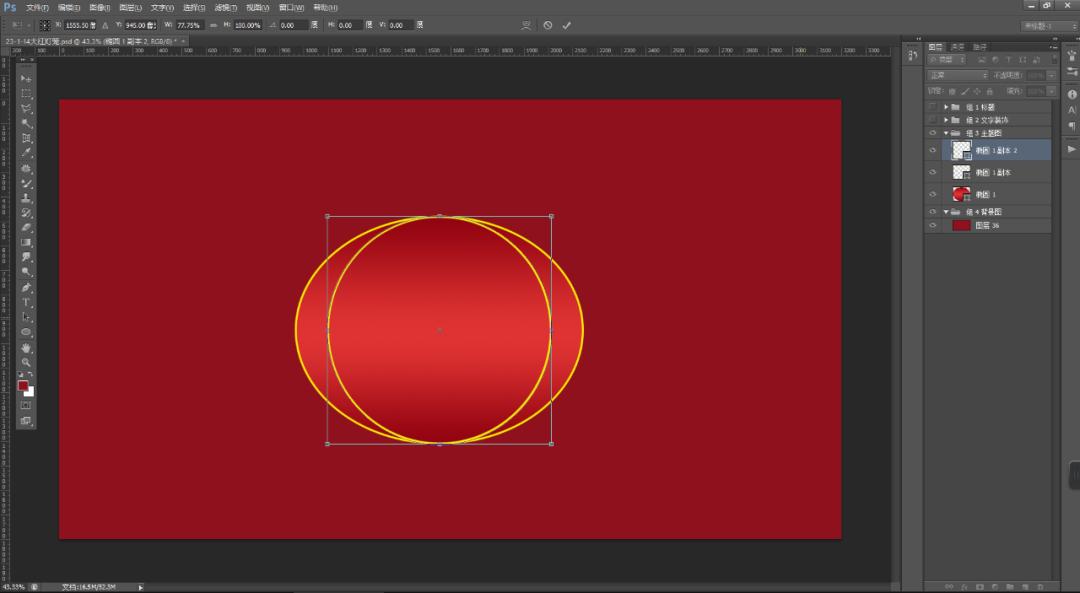The height and width of the screenshot is (593, 1080).
Task: Commit the transform with checkmark icon
Action: click(x=566, y=25)
